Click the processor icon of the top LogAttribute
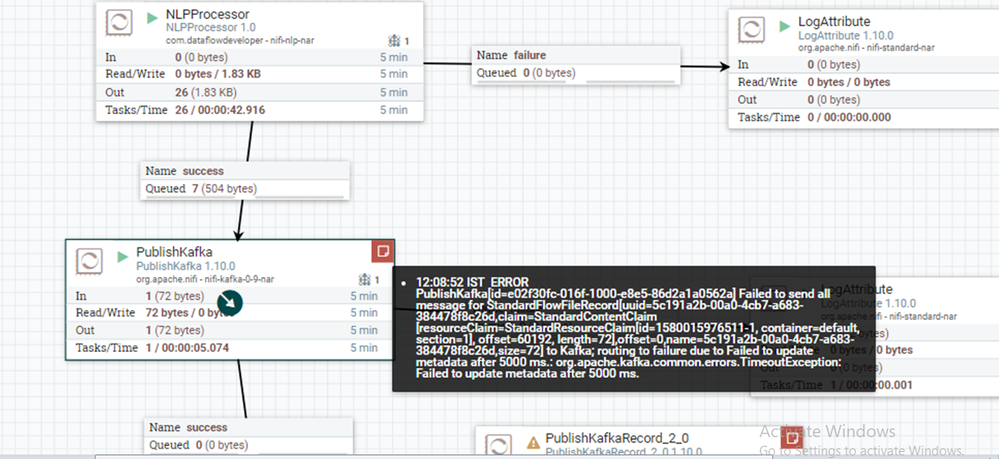 click(751, 30)
